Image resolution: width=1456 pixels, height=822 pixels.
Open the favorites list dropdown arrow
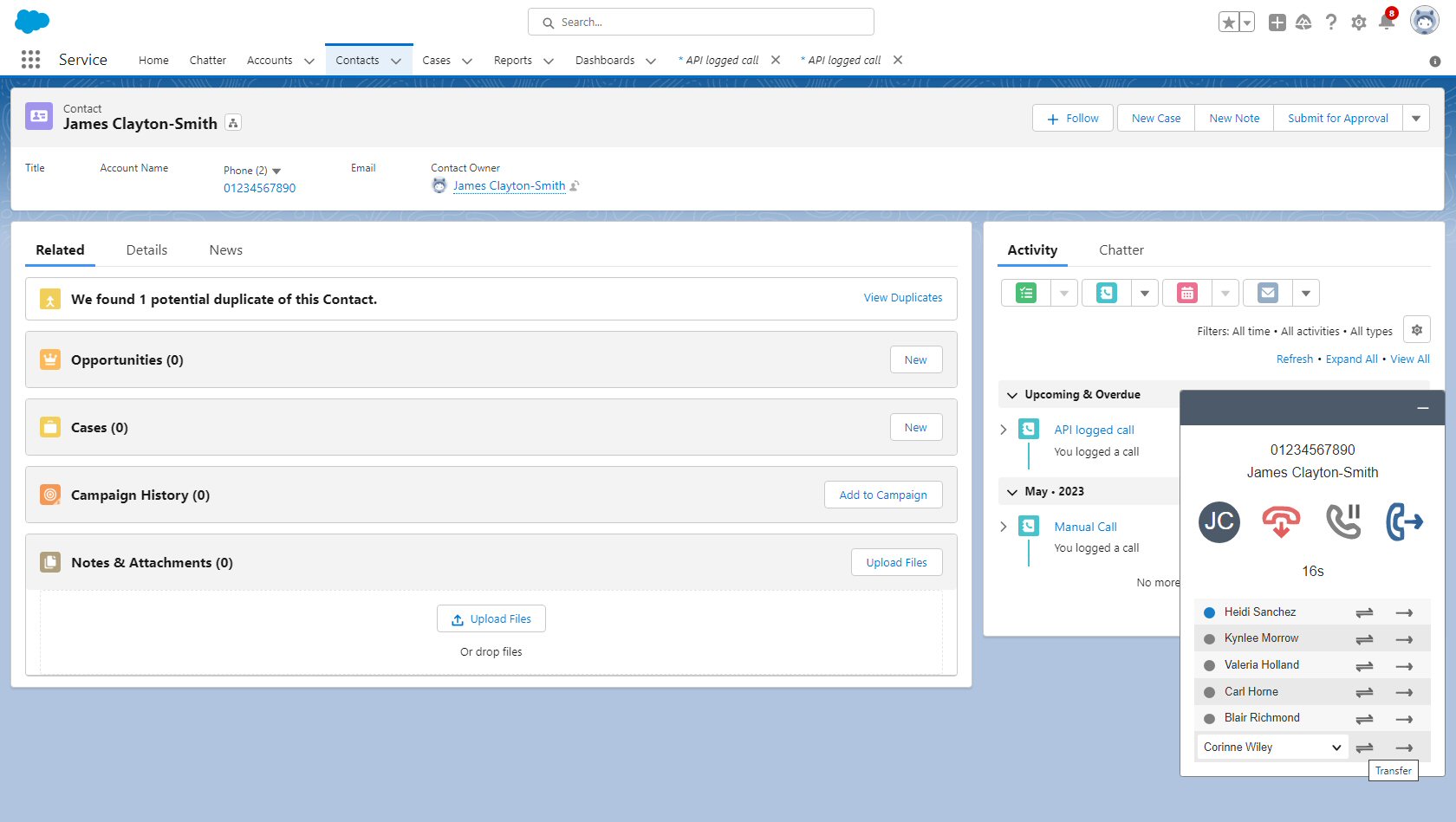[1247, 23]
